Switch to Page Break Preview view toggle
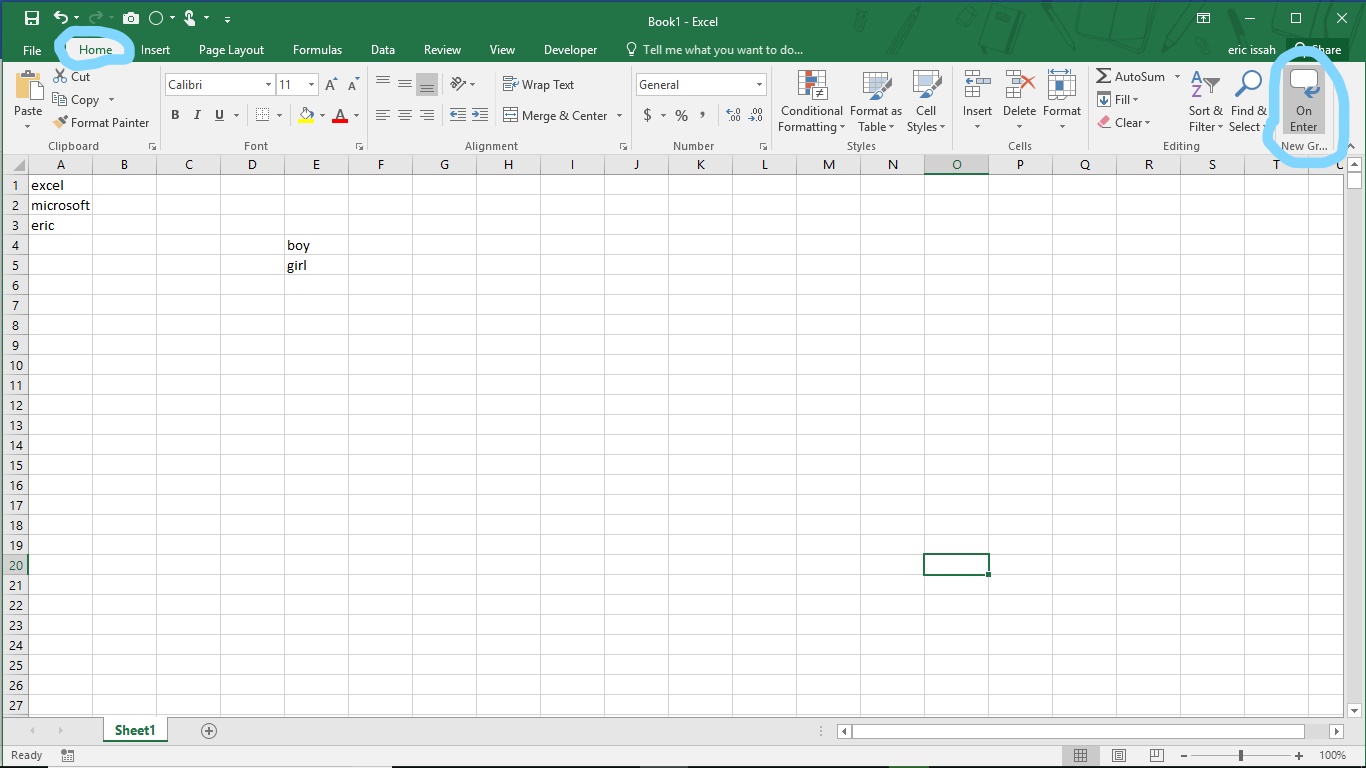The height and width of the screenshot is (768, 1366). pos(1155,755)
